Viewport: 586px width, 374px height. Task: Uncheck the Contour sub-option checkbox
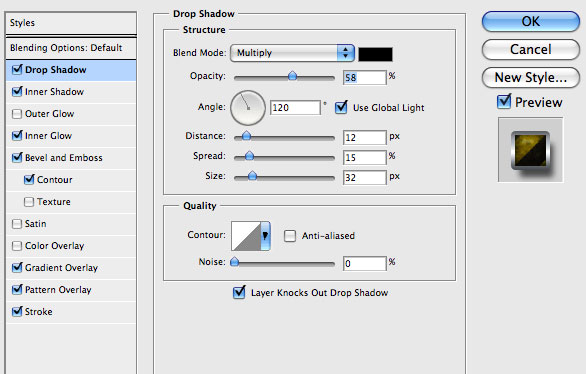pos(29,180)
